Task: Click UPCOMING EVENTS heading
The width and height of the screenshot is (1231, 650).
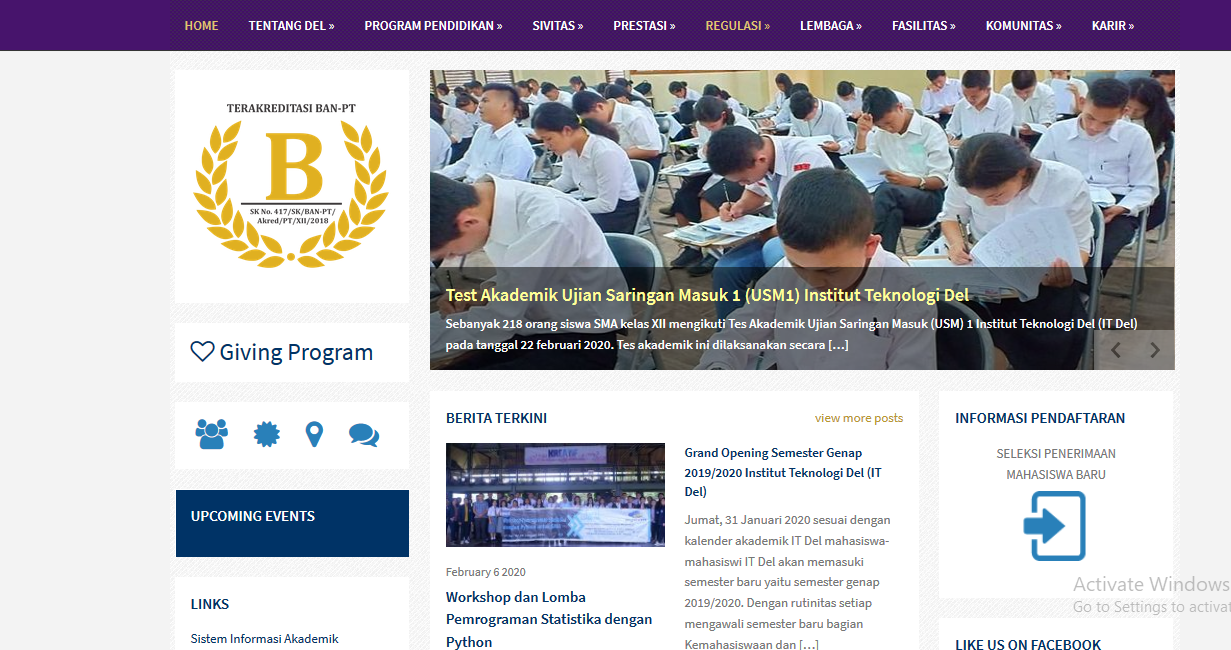Action: click(x=253, y=516)
